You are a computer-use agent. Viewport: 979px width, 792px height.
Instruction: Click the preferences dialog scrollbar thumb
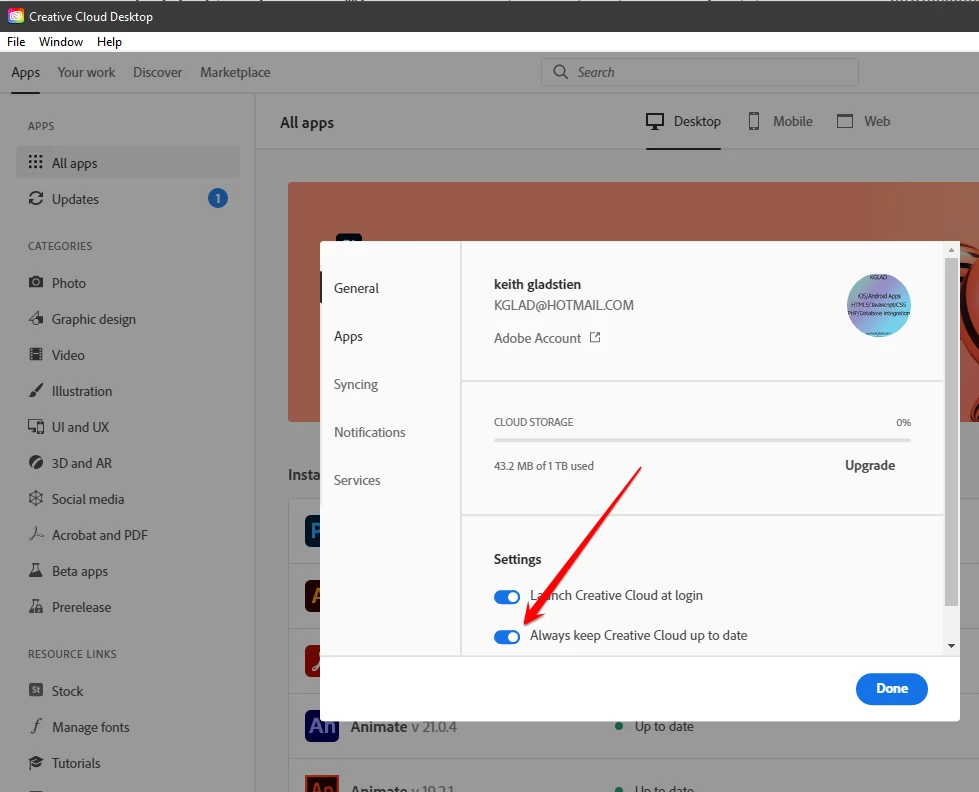pyautogui.click(x=951, y=431)
